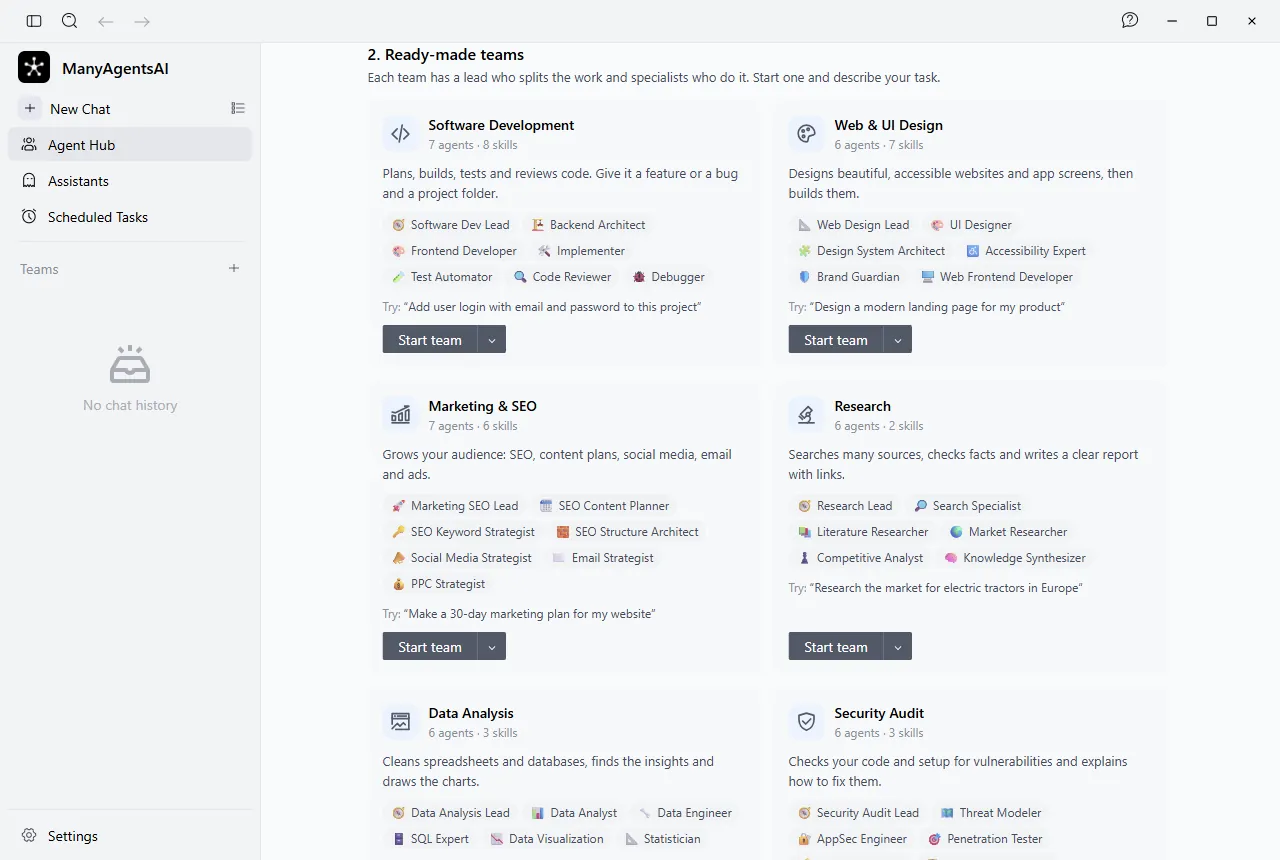Select the Threat Modeler chip
The height and width of the screenshot is (860, 1280).
991,813
